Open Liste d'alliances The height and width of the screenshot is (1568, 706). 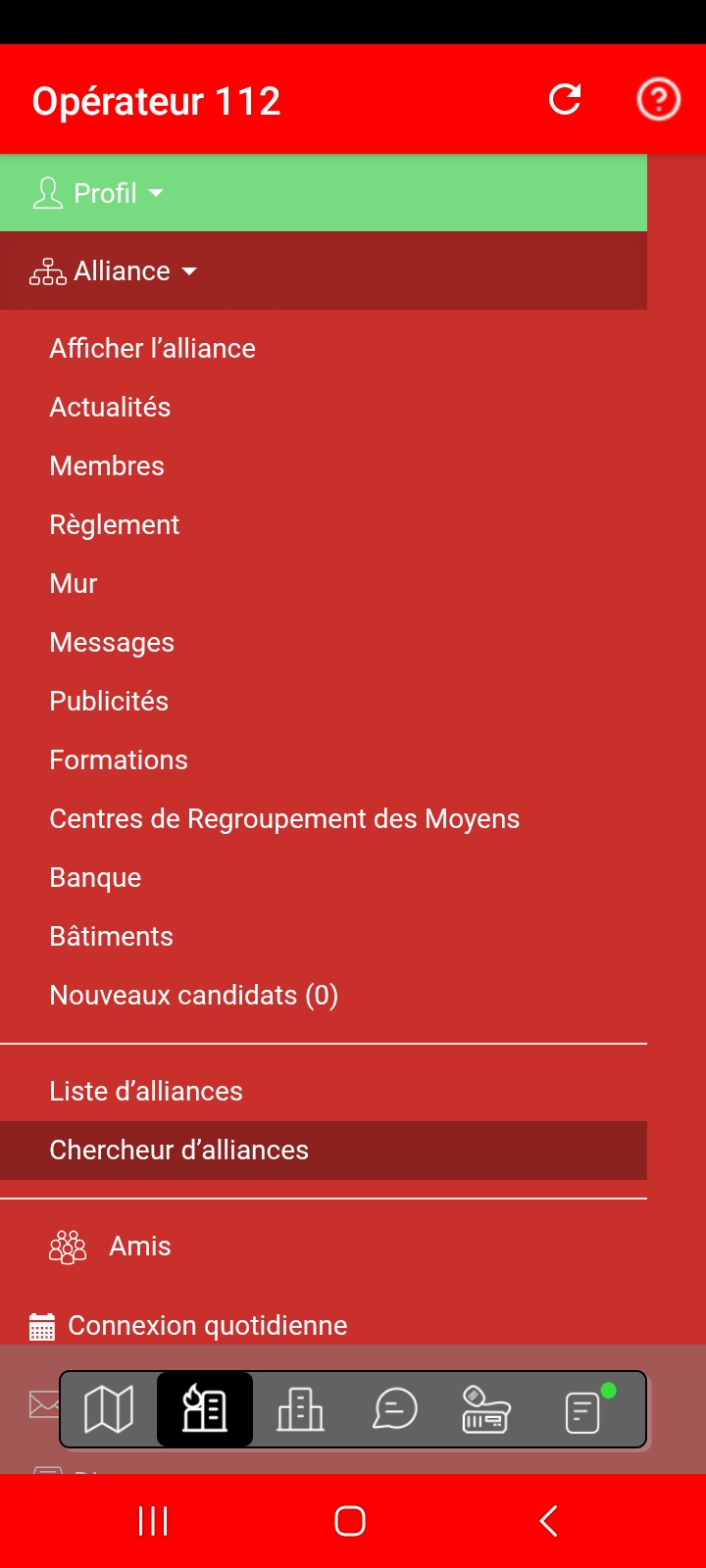(146, 1092)
